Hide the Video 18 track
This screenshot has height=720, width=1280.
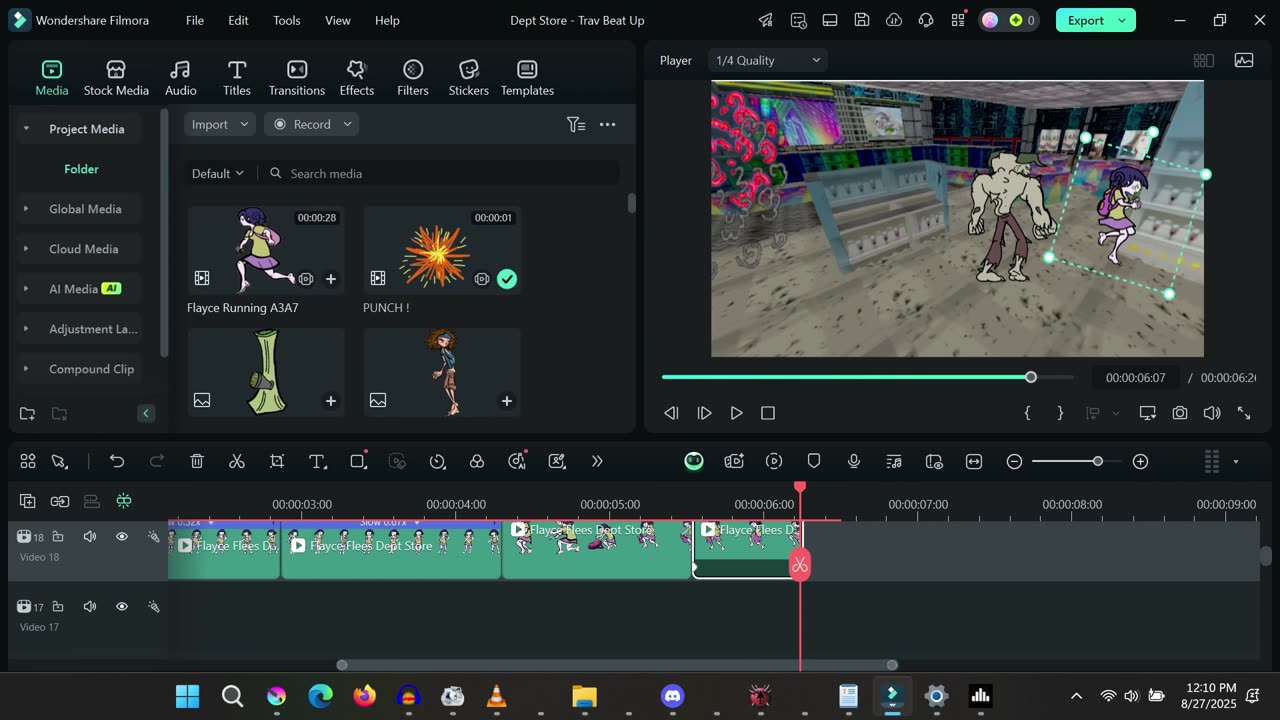pyautogui.click(x=122, y=537)
